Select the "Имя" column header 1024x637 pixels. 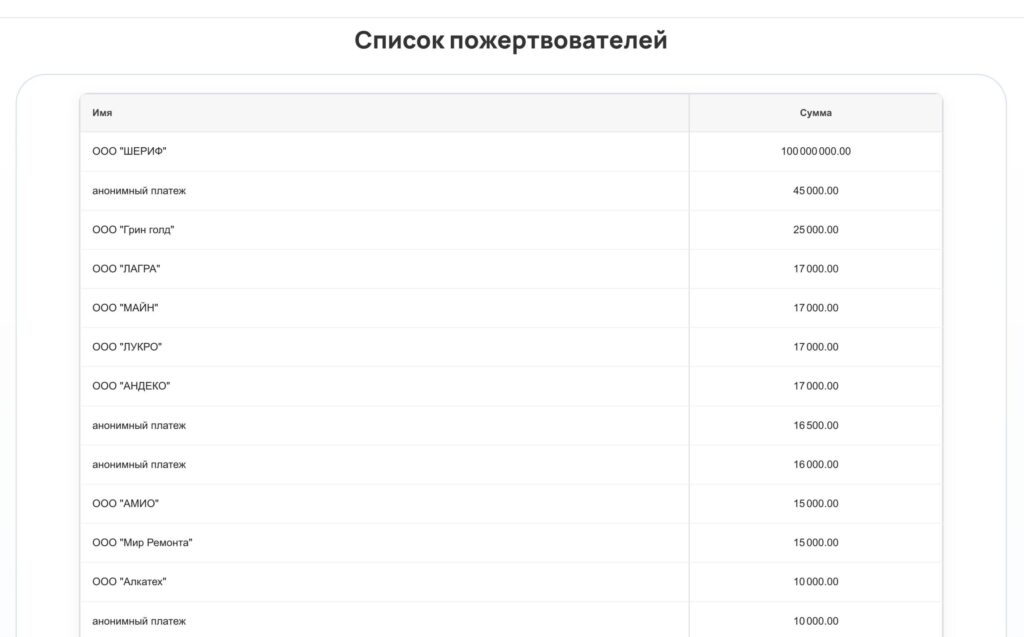[102, 113]
